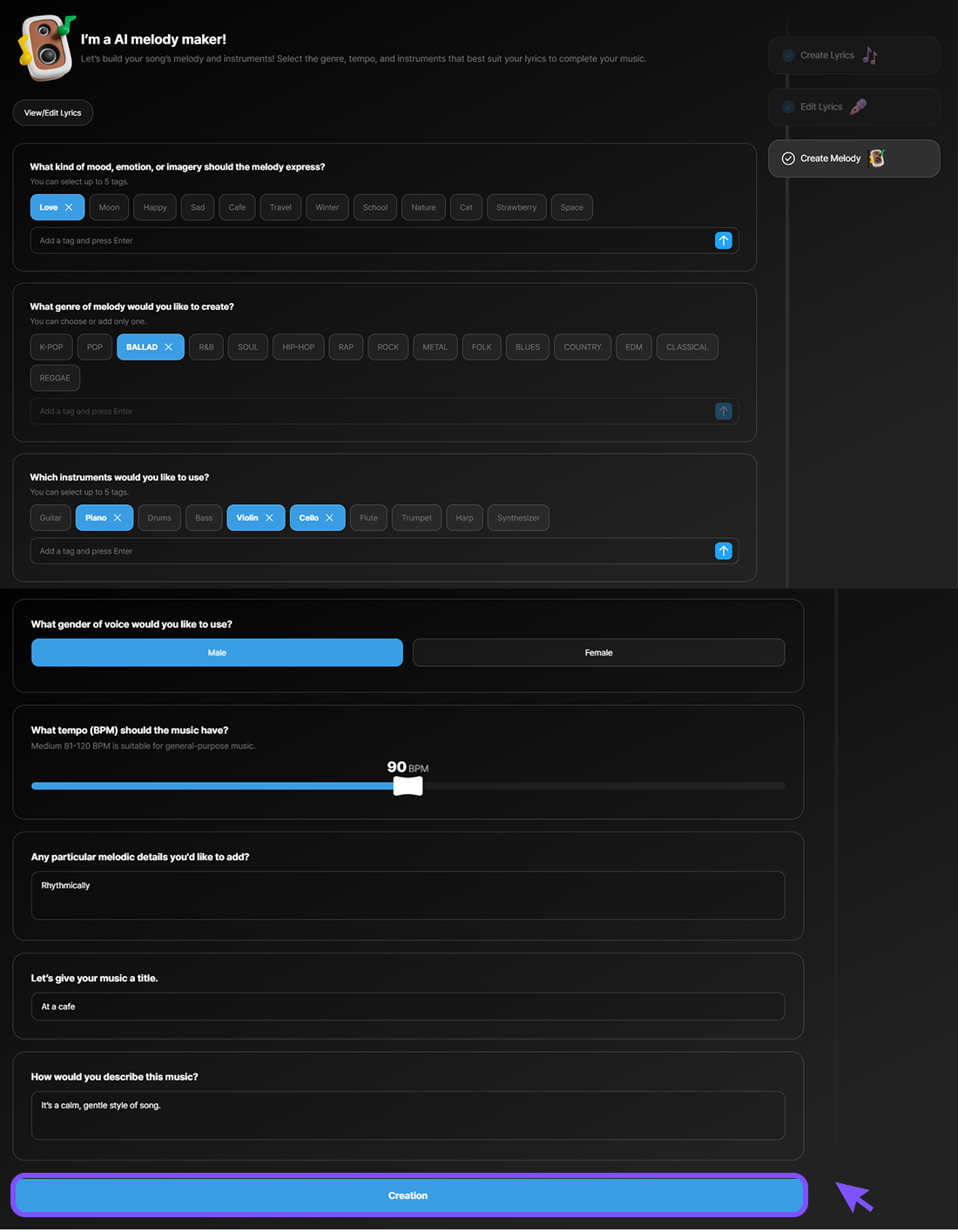The image size is (958, 1232).
Task: Remove the Piano instrument via its X icon
Action: click(118, 518)
